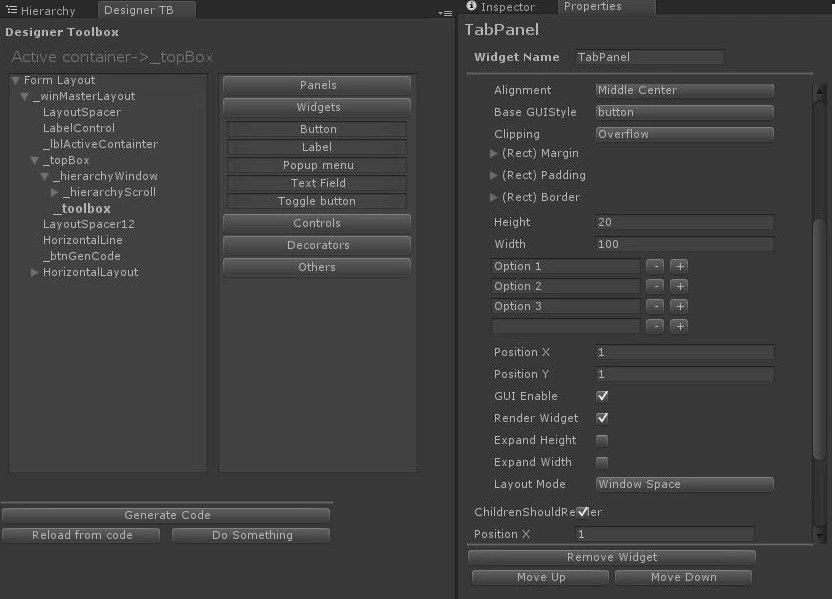Enable the Expand Width checkbox
The height and width of the screenshot is (599, 835).
(x=603, y=462)
